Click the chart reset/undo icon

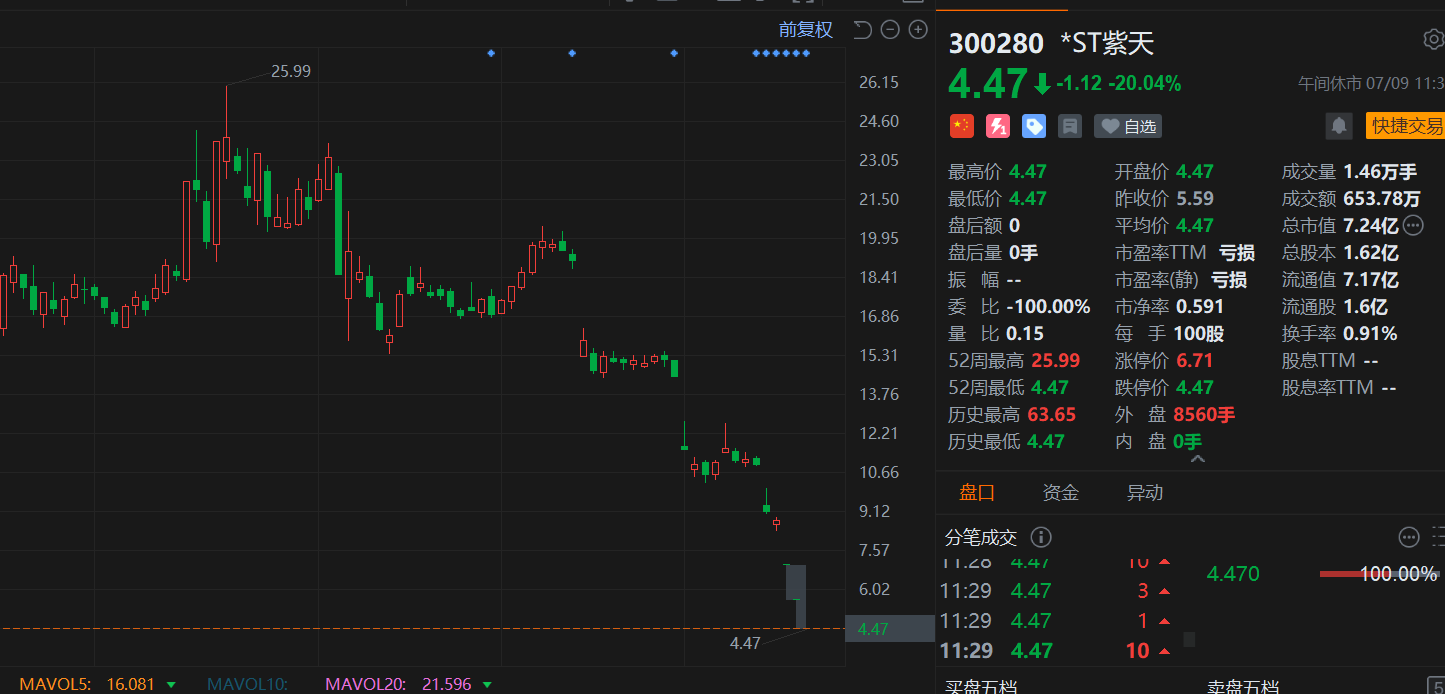click(x=862, y=30)
